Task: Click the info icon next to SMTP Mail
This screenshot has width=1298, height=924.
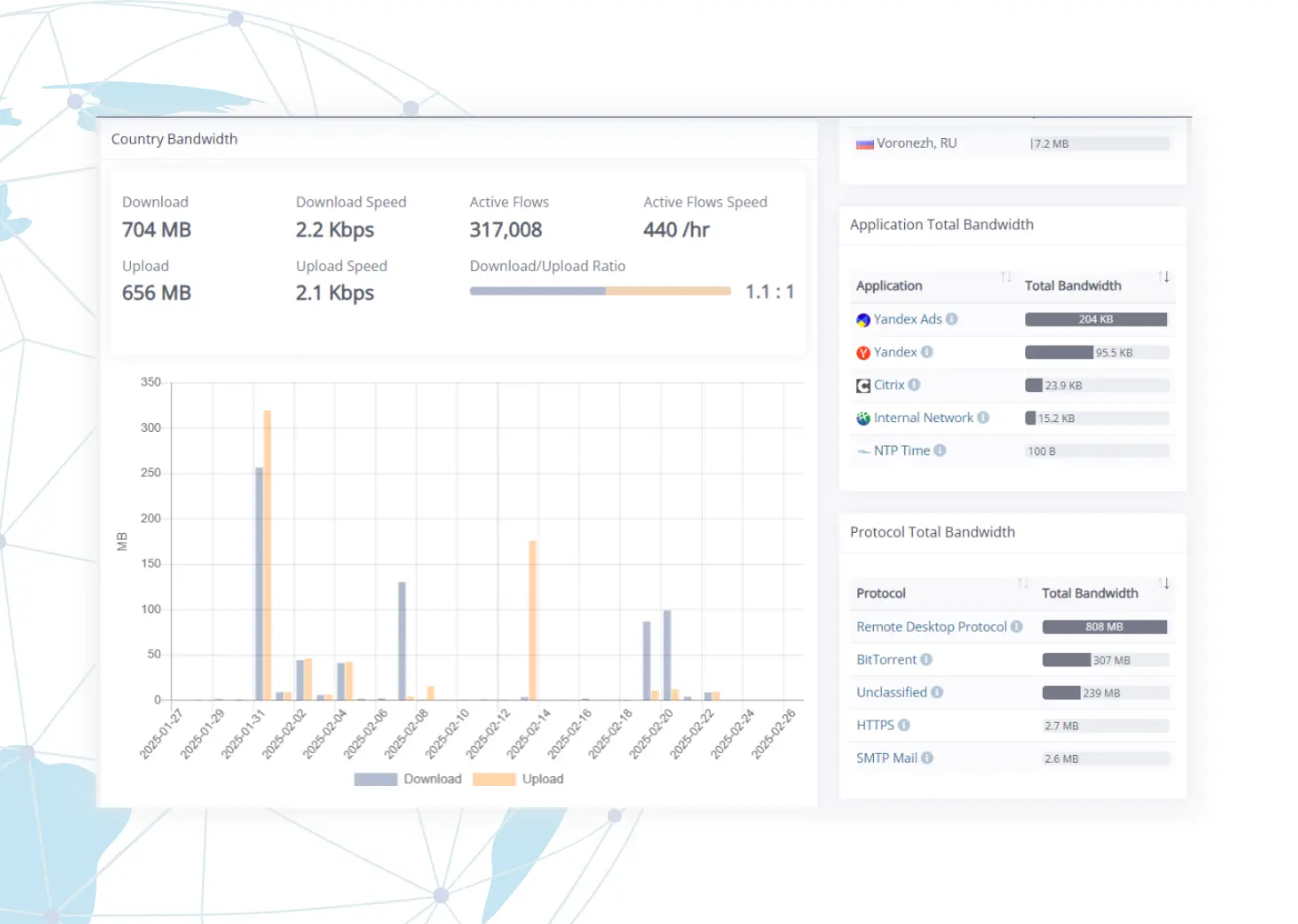Action: (927, 758)
